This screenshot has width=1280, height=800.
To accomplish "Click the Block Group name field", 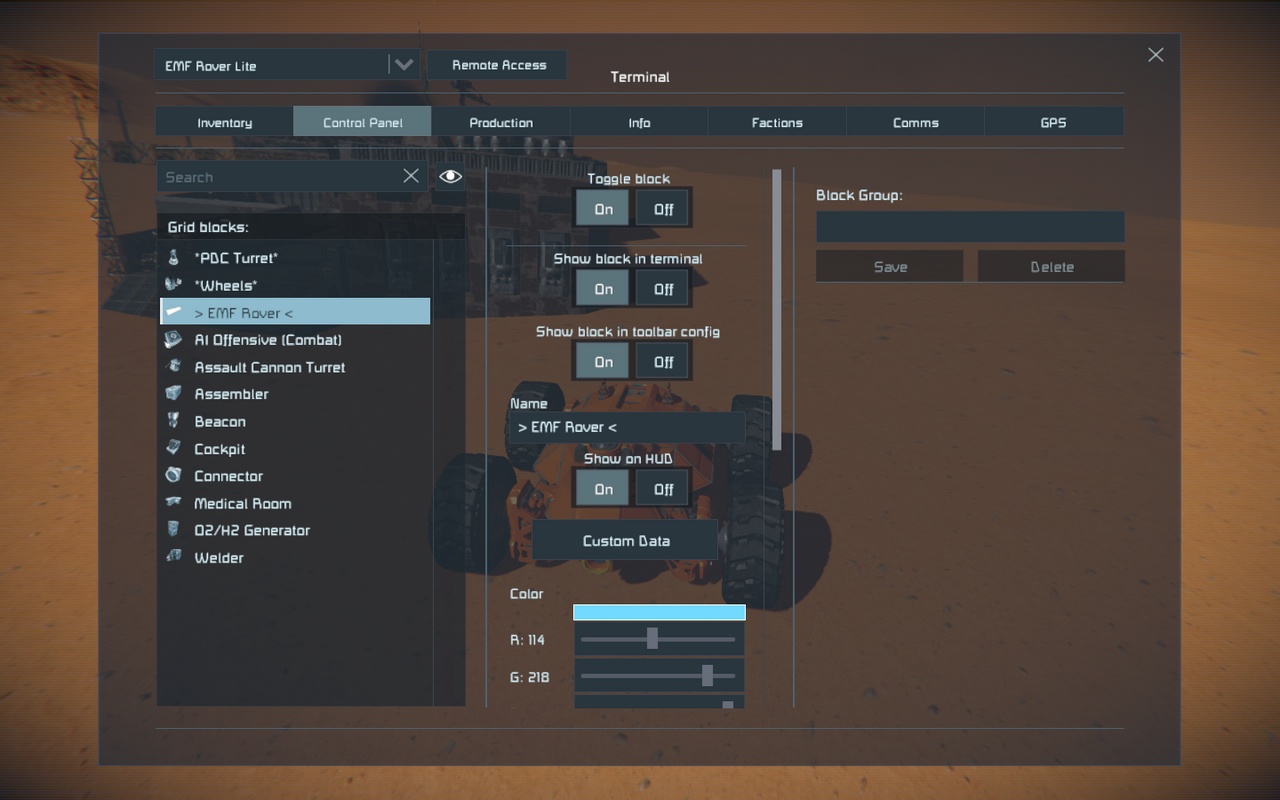I will coord(970,226).
